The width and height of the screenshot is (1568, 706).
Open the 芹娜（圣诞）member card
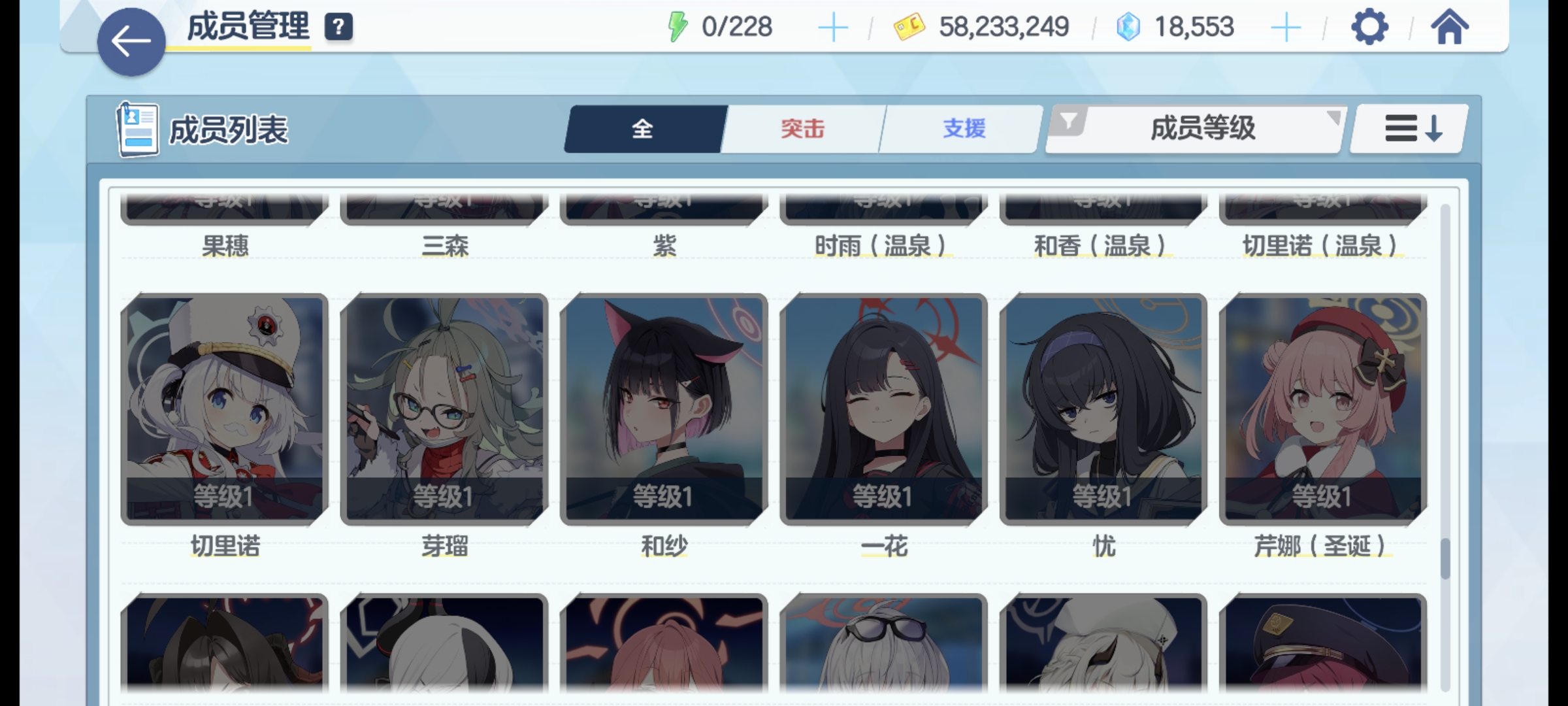click(x=1322, y=426)
